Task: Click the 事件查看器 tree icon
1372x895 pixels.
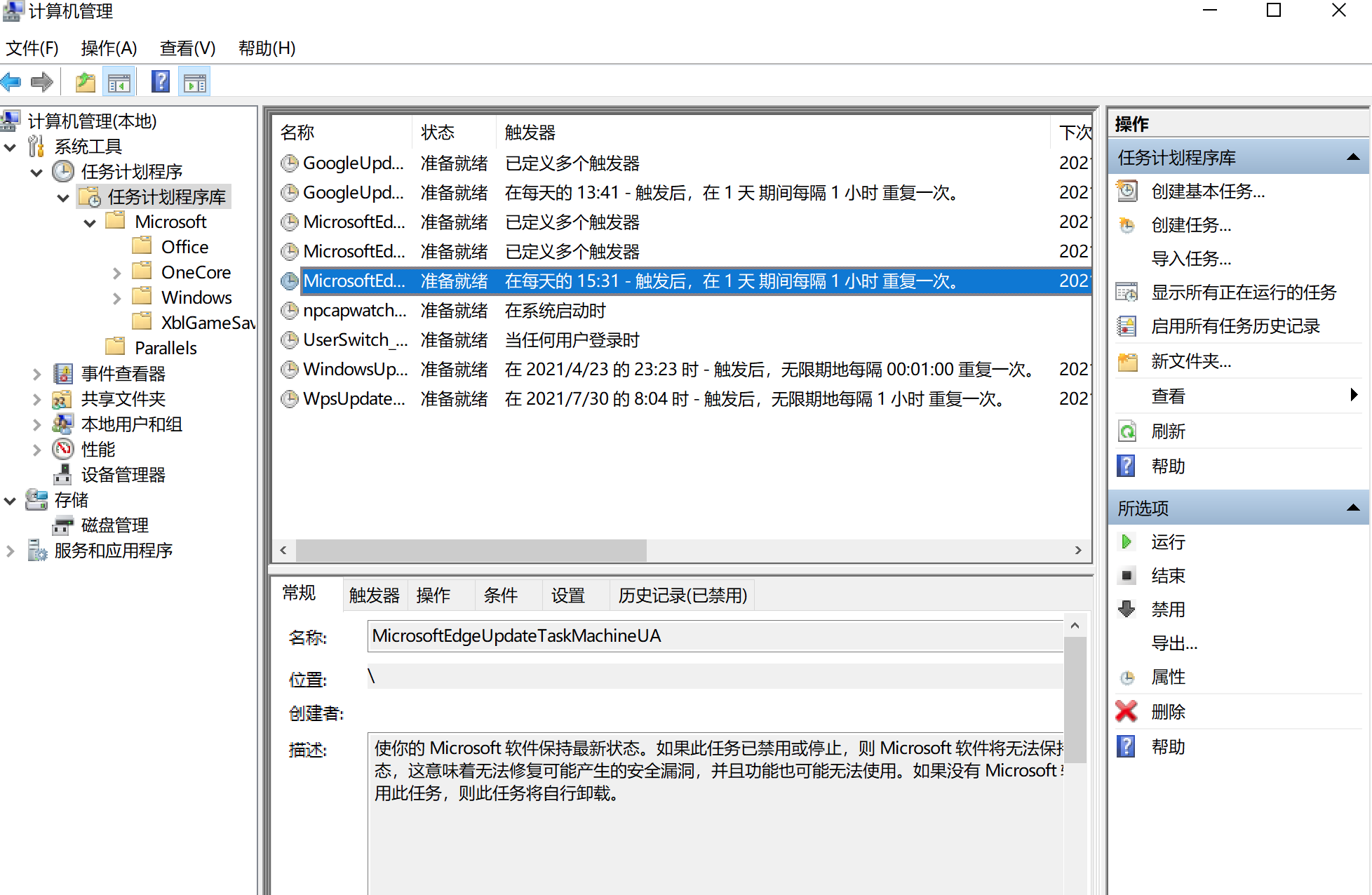Action: tap(63, 373)
